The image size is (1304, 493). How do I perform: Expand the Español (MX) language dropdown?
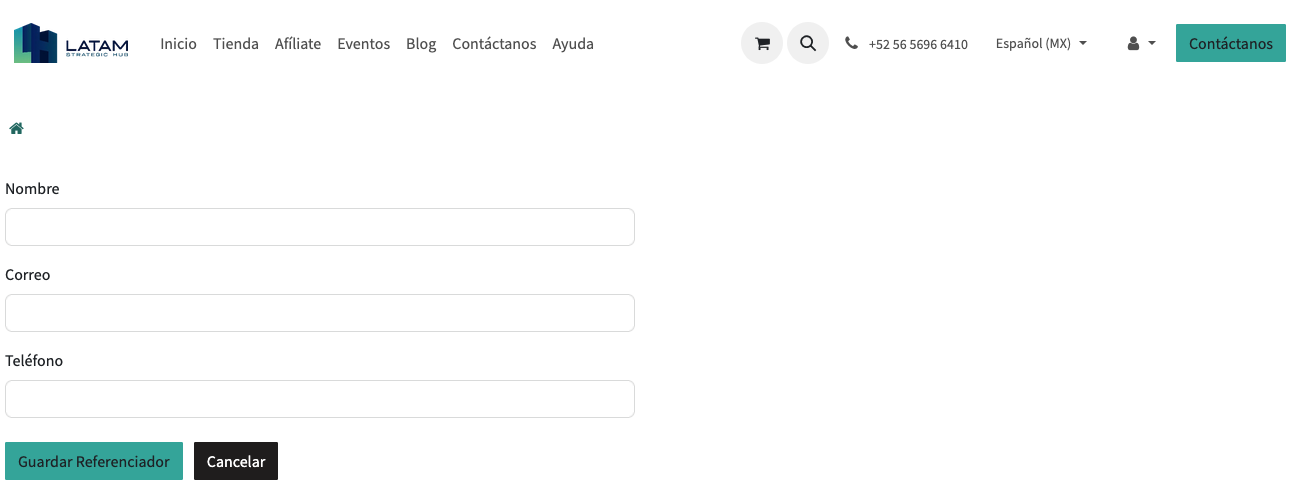(1041, 44)
